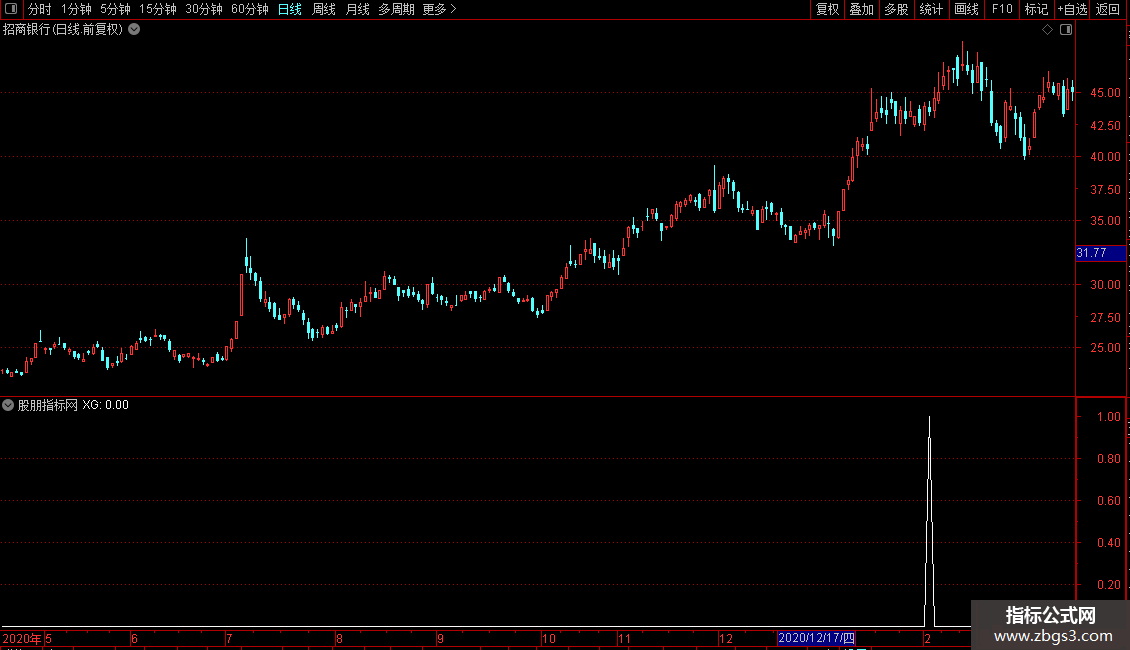This screenshot has width=1130, height=650.
Task: Click the 1.00 indicator axis label
Action: click(1108, 417)
